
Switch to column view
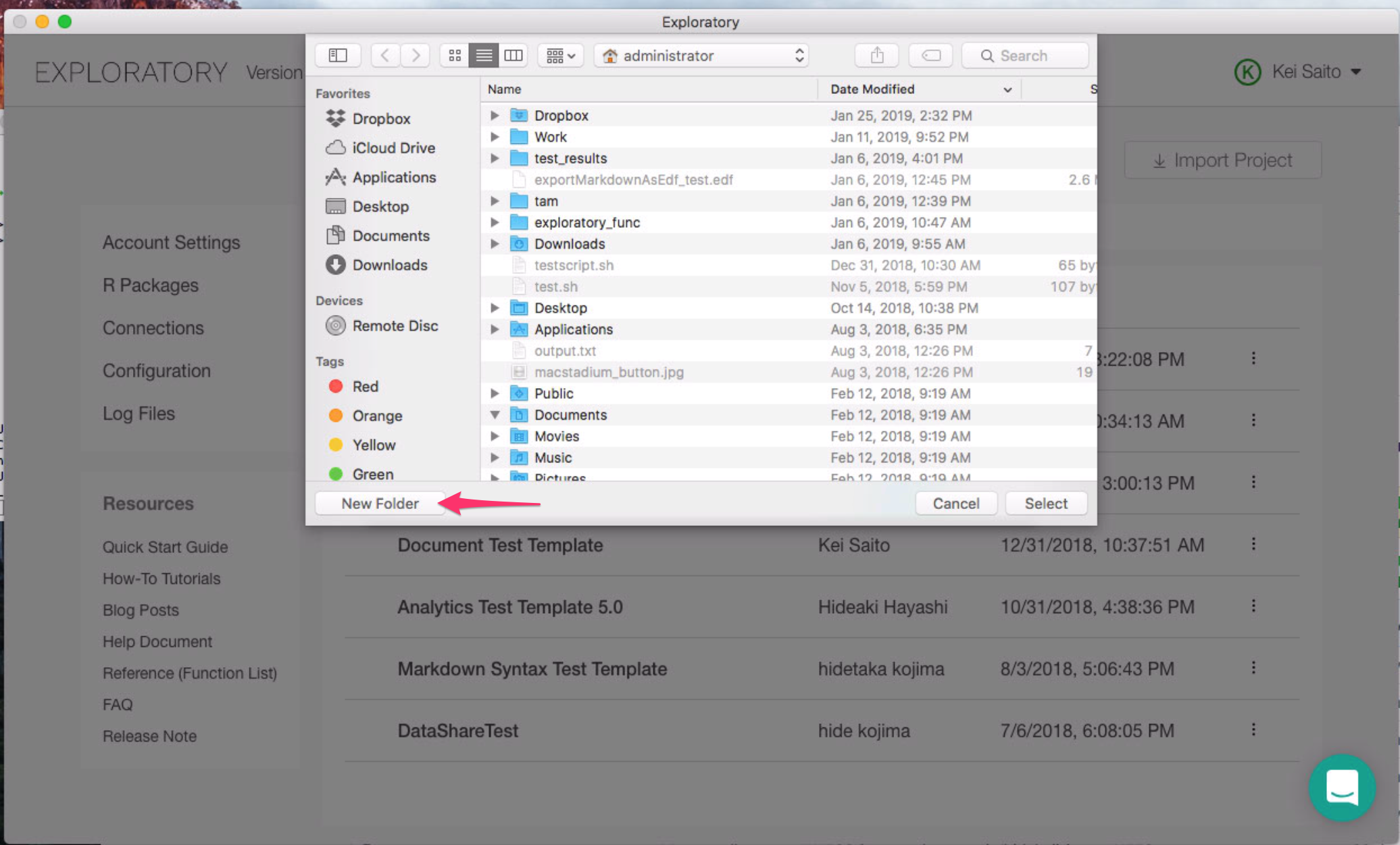coord(514,55)
